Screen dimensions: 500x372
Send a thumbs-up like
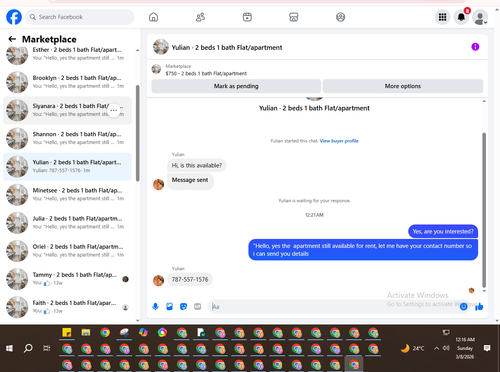479,306
